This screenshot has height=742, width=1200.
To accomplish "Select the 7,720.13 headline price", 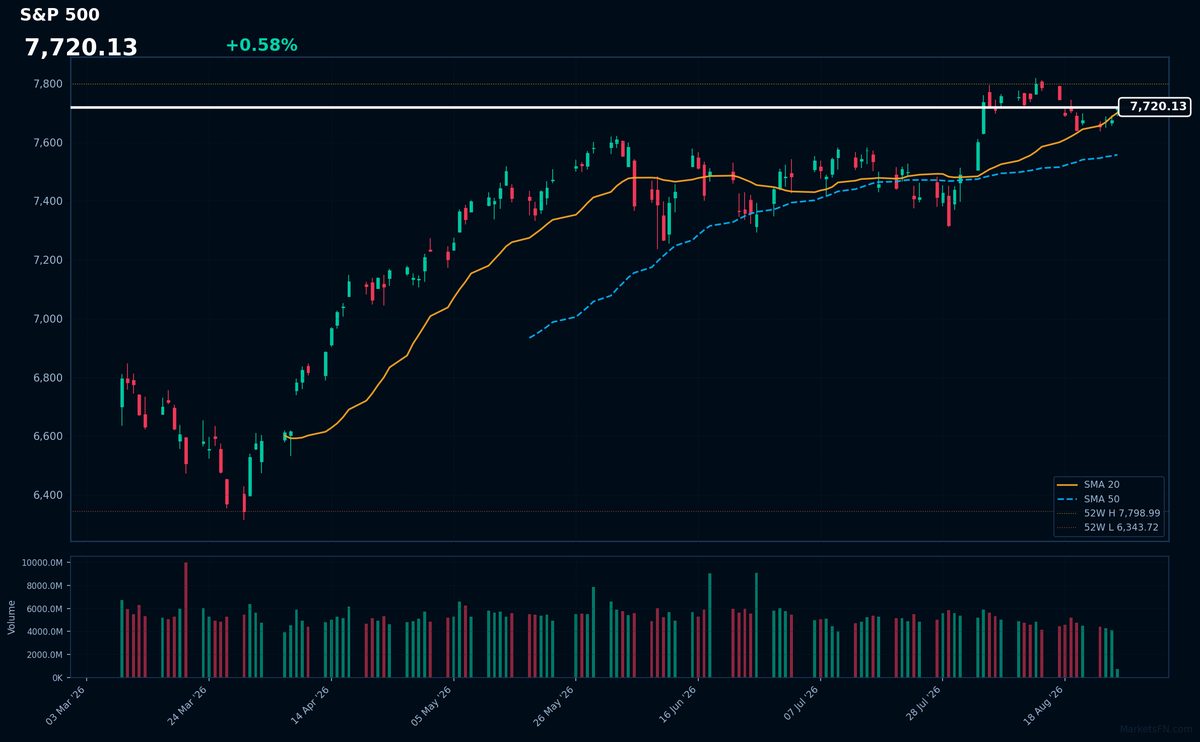I will [81, 48].
